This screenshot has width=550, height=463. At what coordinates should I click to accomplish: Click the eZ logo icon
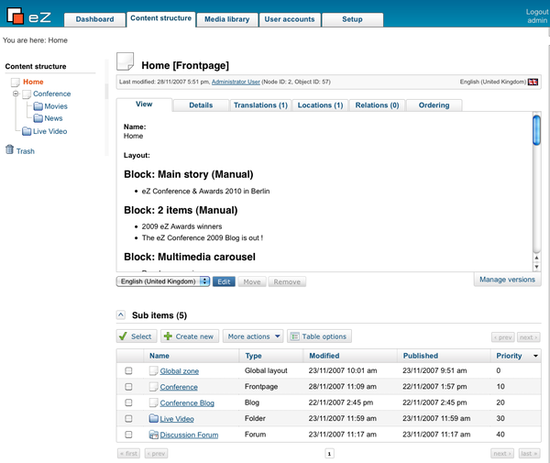(x=15, y=16)
